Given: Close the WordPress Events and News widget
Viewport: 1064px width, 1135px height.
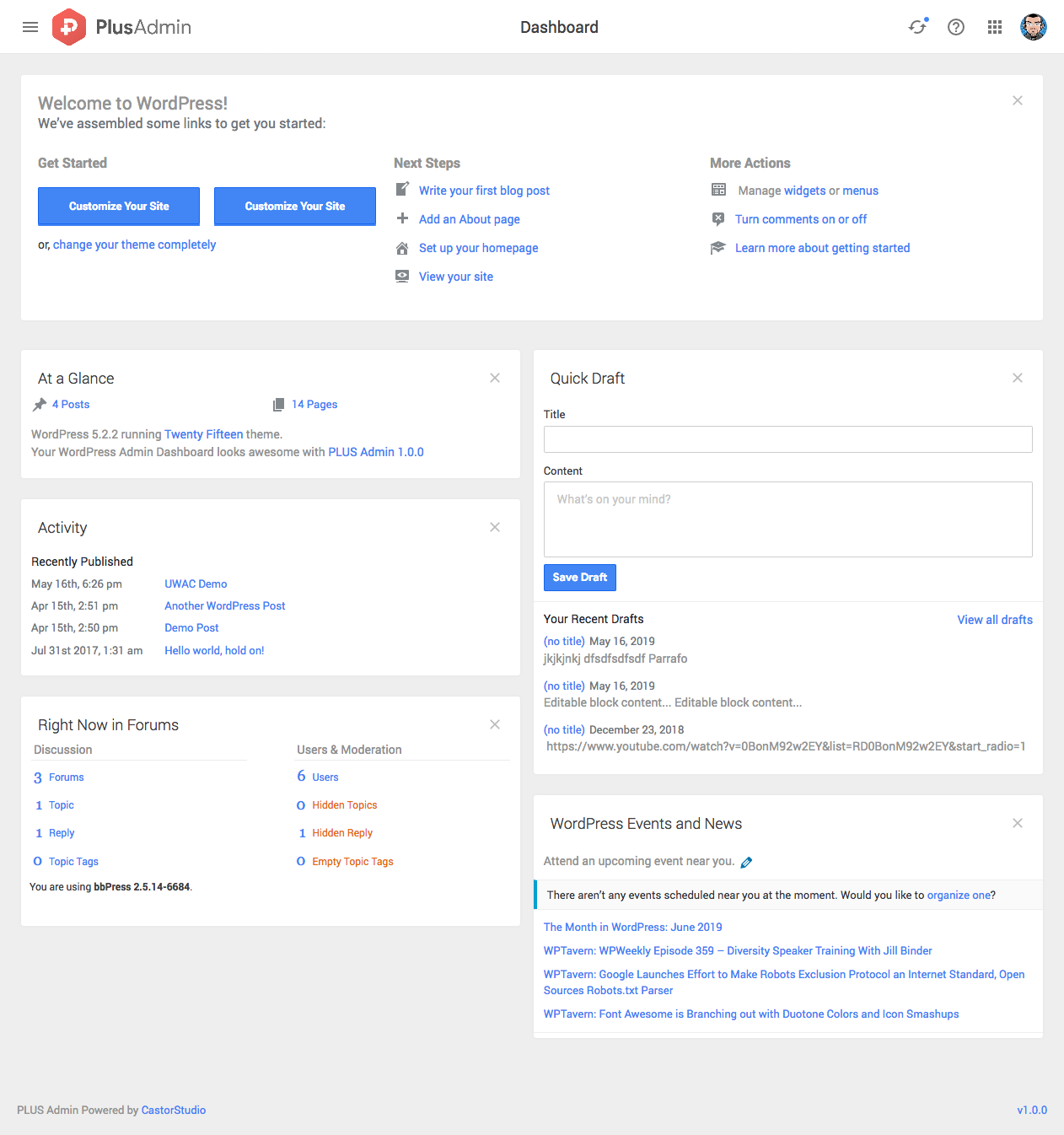Looking at the screenshot, I should coord(1018,823).
